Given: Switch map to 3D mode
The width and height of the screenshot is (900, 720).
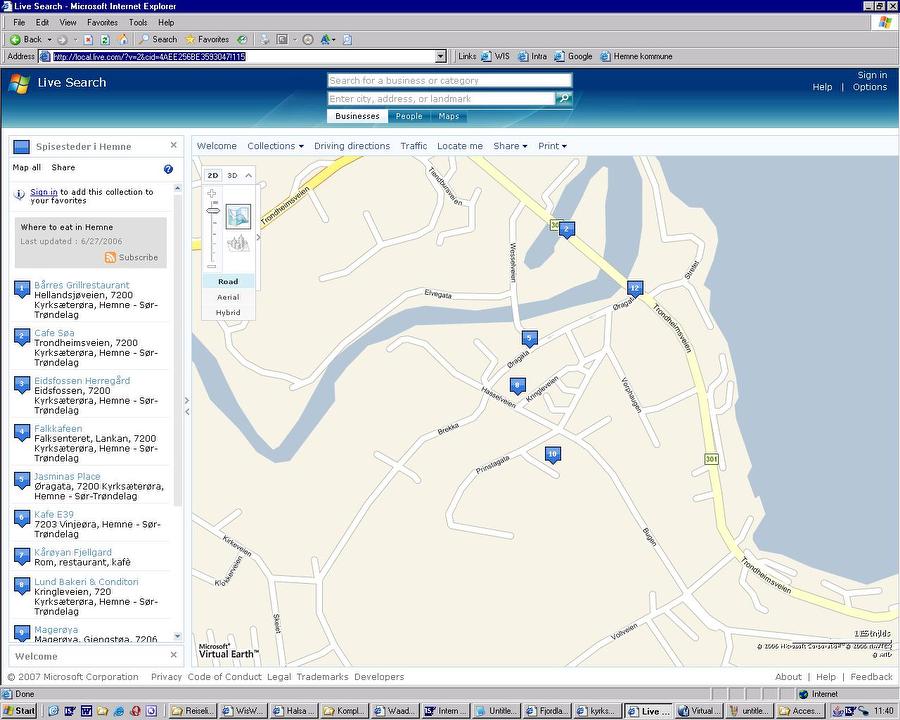Looking at the screenshot, I should coord(232,175).
